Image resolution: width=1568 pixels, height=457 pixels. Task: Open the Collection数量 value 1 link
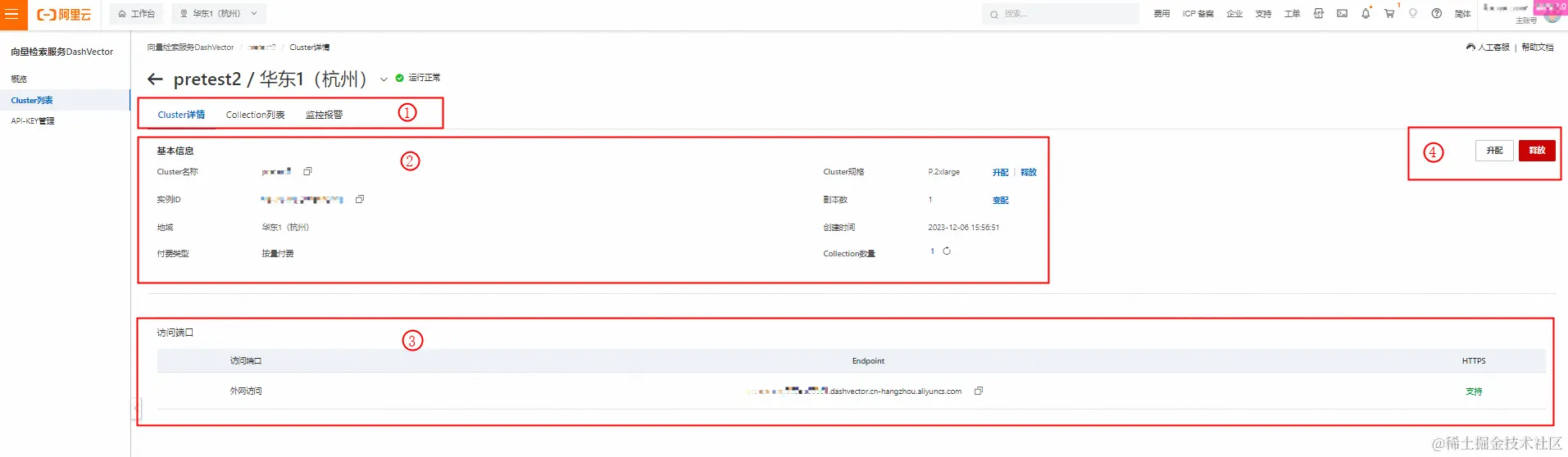(x=932, y=251)
